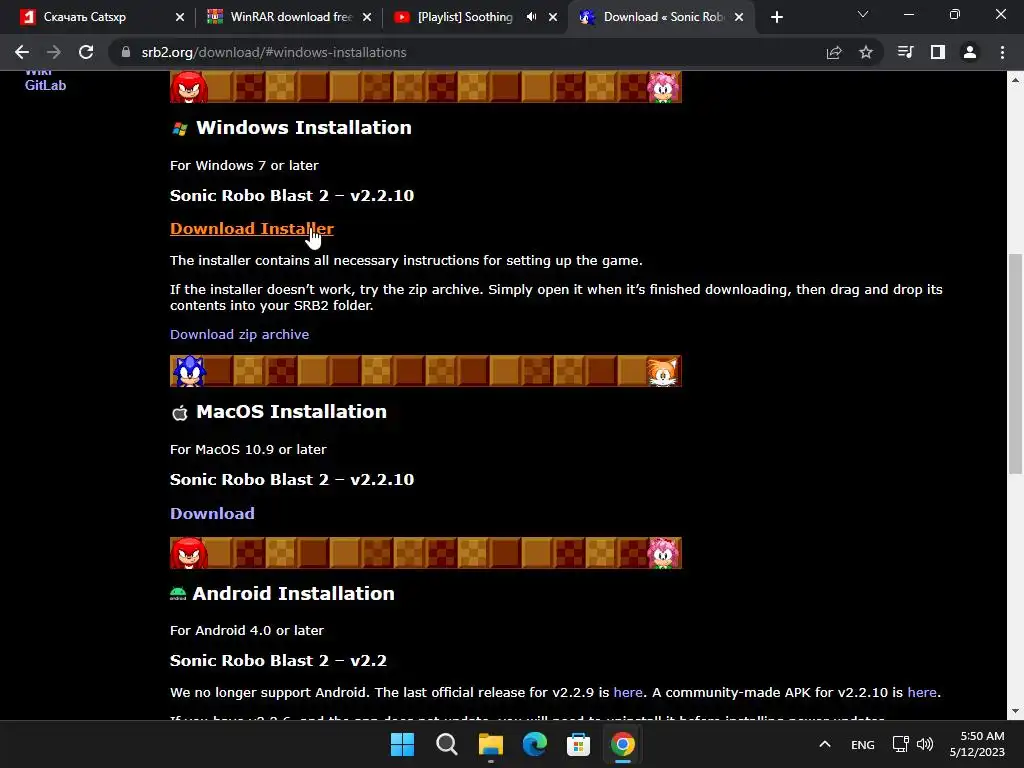Click the Windows logo beside Windows Installation

[180, 129]
